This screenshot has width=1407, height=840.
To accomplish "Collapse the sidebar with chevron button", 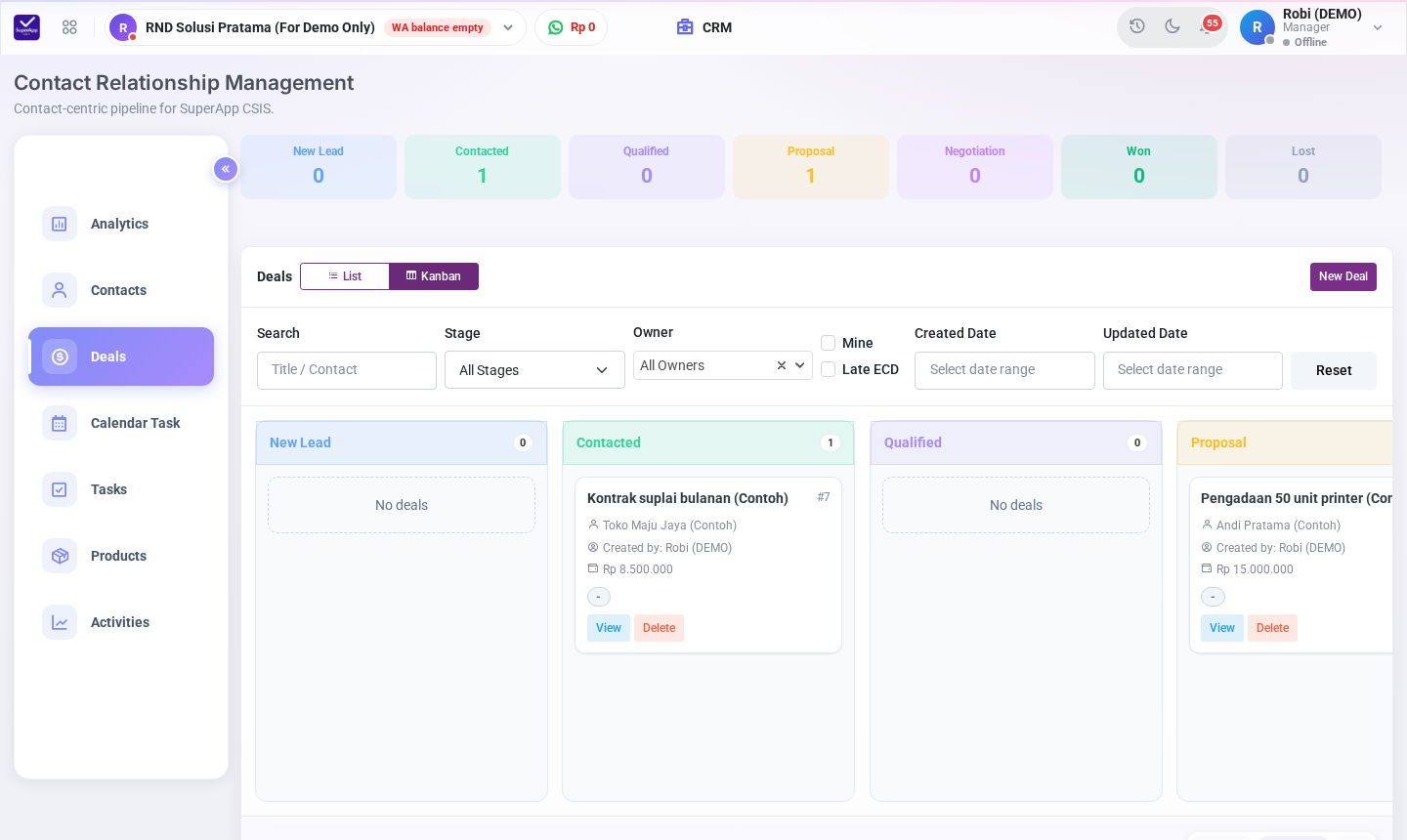I will 226,169.
